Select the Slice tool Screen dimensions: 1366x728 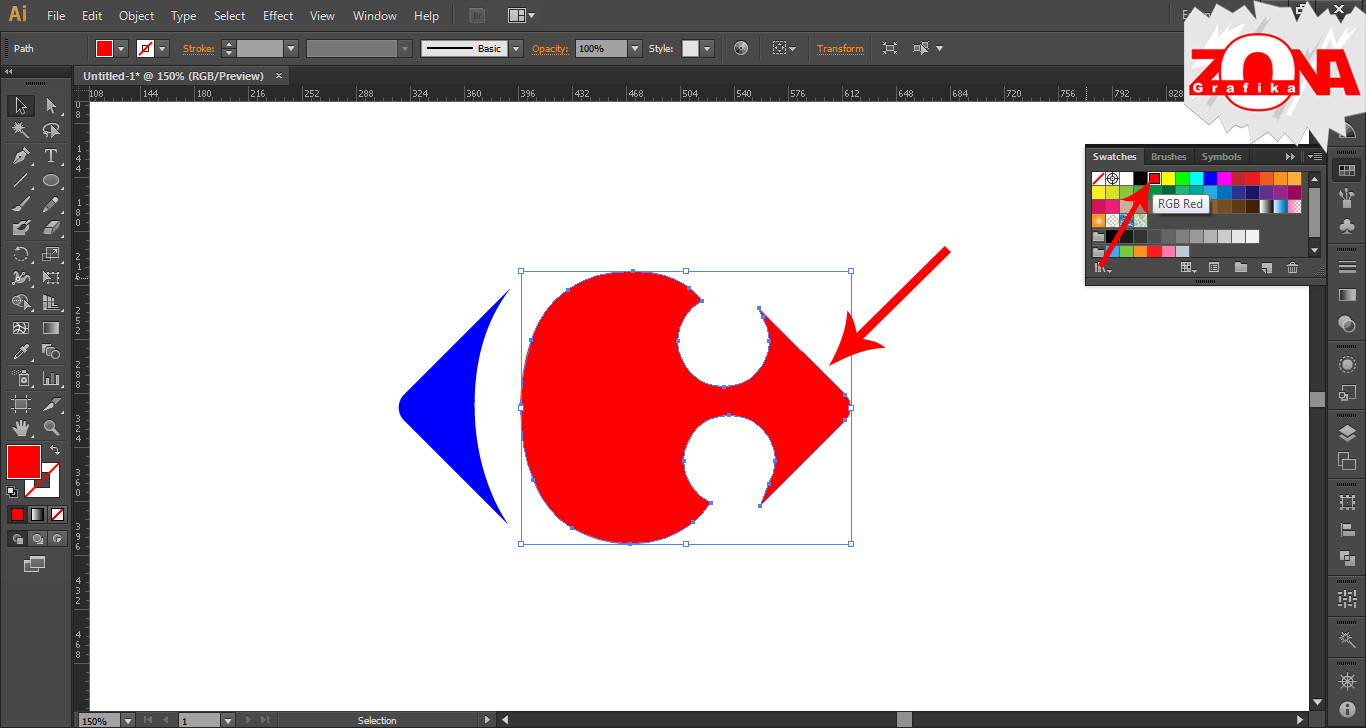click(51, 404)
